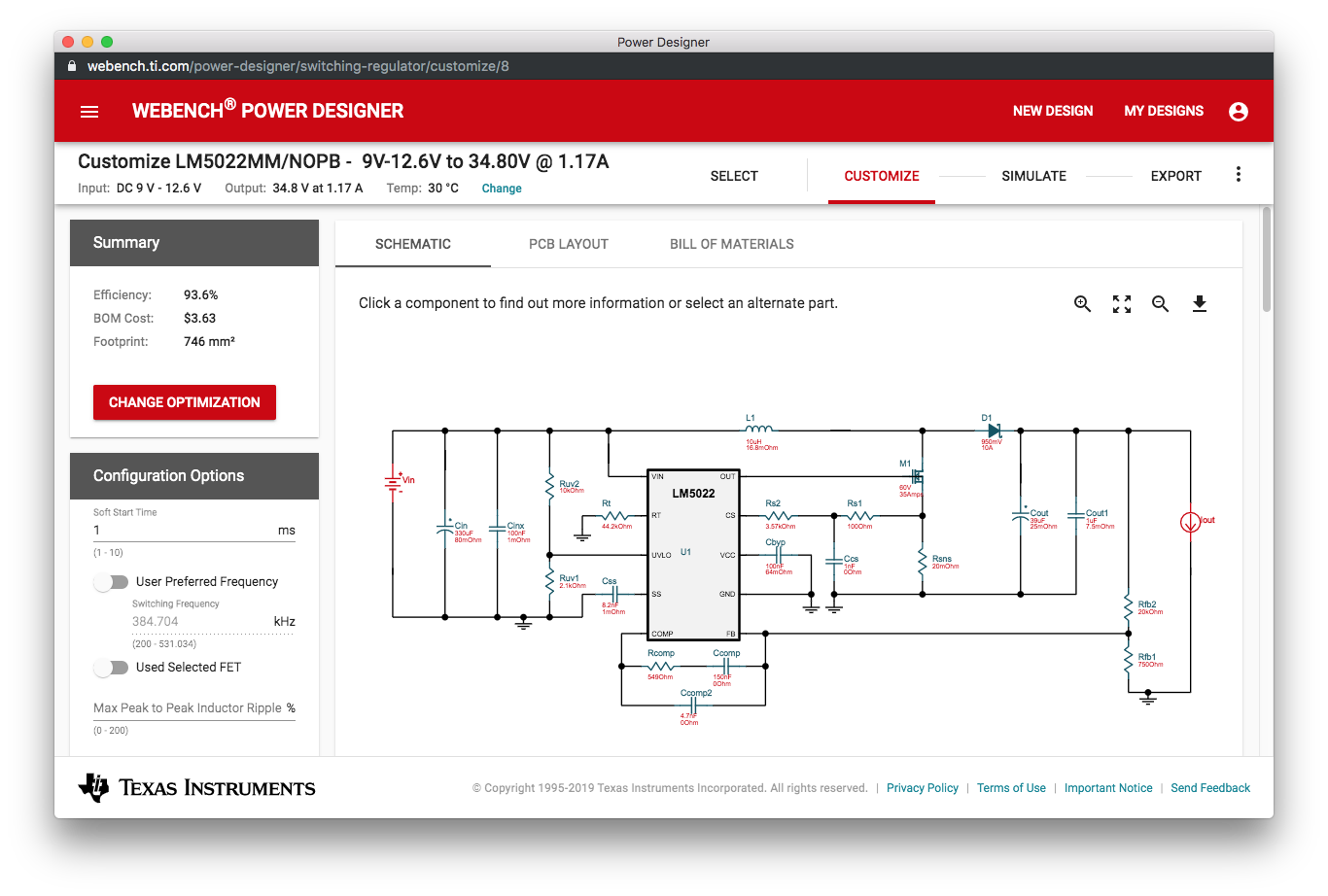Open the Privacy Policy link

pos(923,788)
